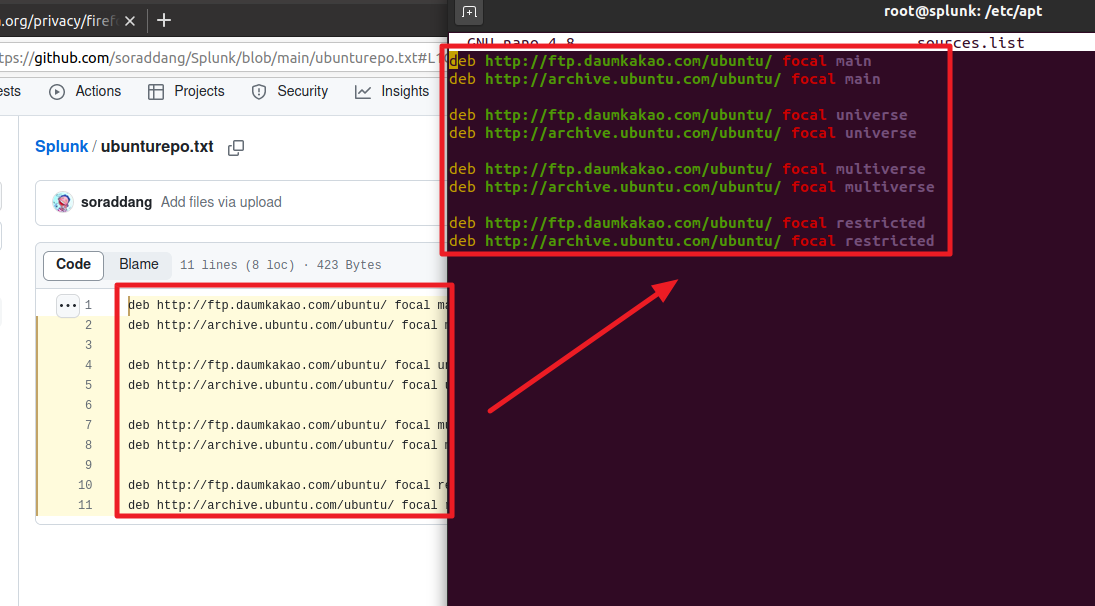Screen dimensions: 1095x606
Task: Open line 1 options ellipsis menu
Action: click(68, 305)
